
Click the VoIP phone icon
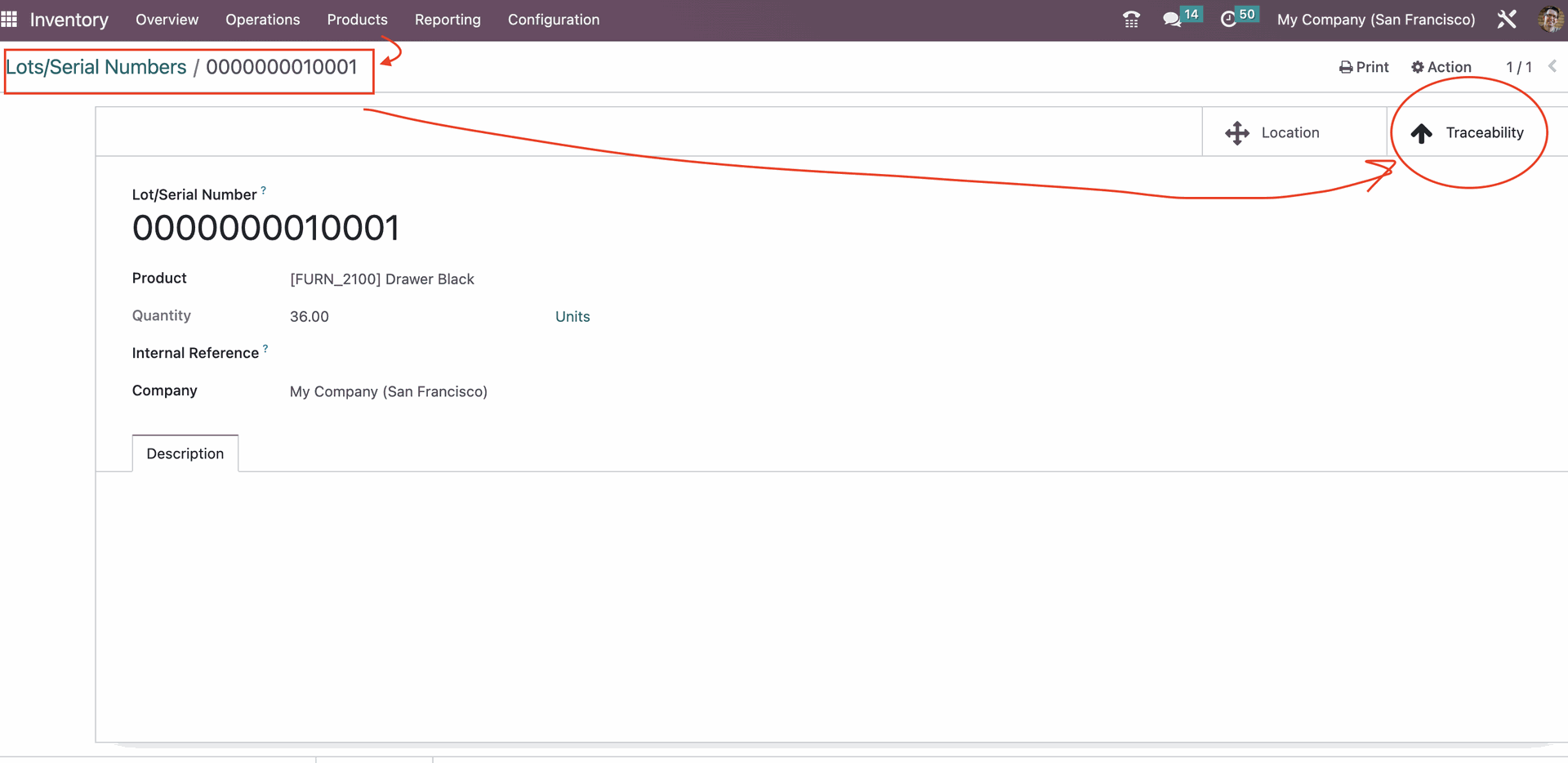coord(1131,20)
